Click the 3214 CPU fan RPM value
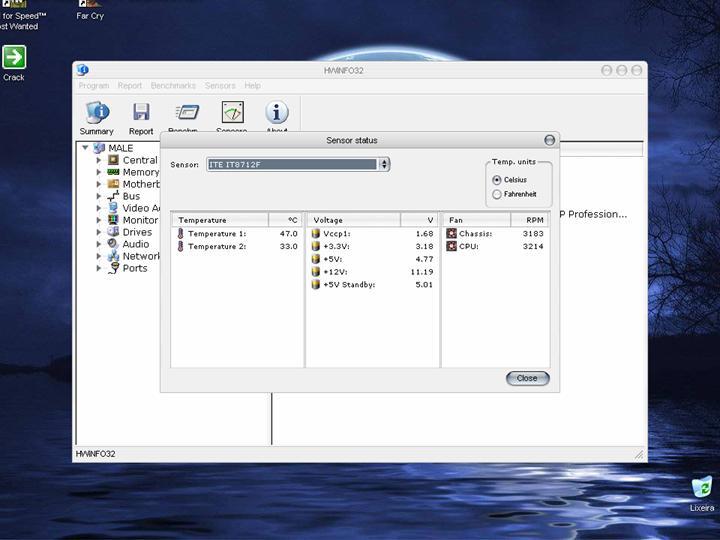Viewport: 720px width, 540px height. 533,247
